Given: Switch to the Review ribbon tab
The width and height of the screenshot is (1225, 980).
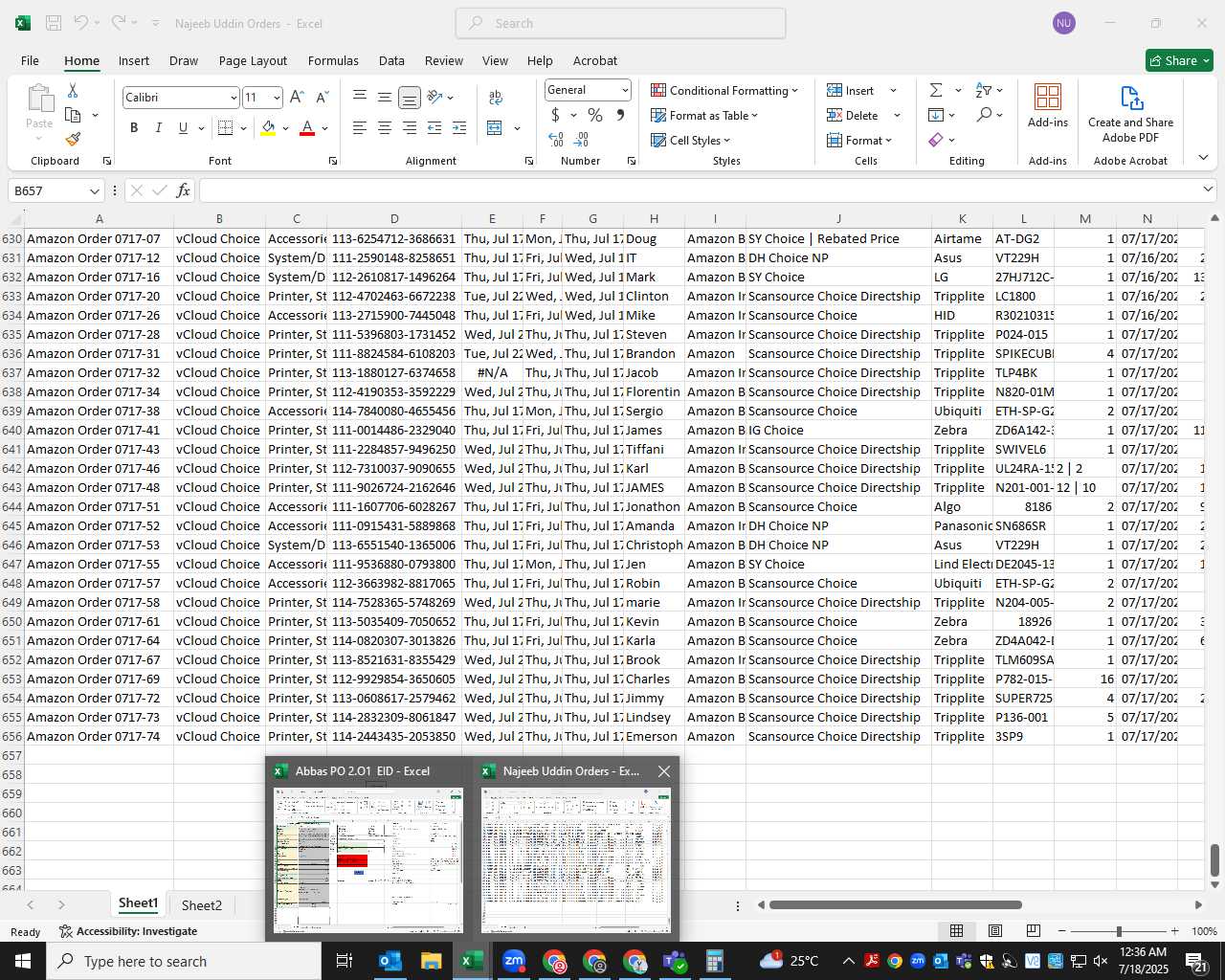Looking at the screenshot, I should pyautogui.click(x=444, y=60).
